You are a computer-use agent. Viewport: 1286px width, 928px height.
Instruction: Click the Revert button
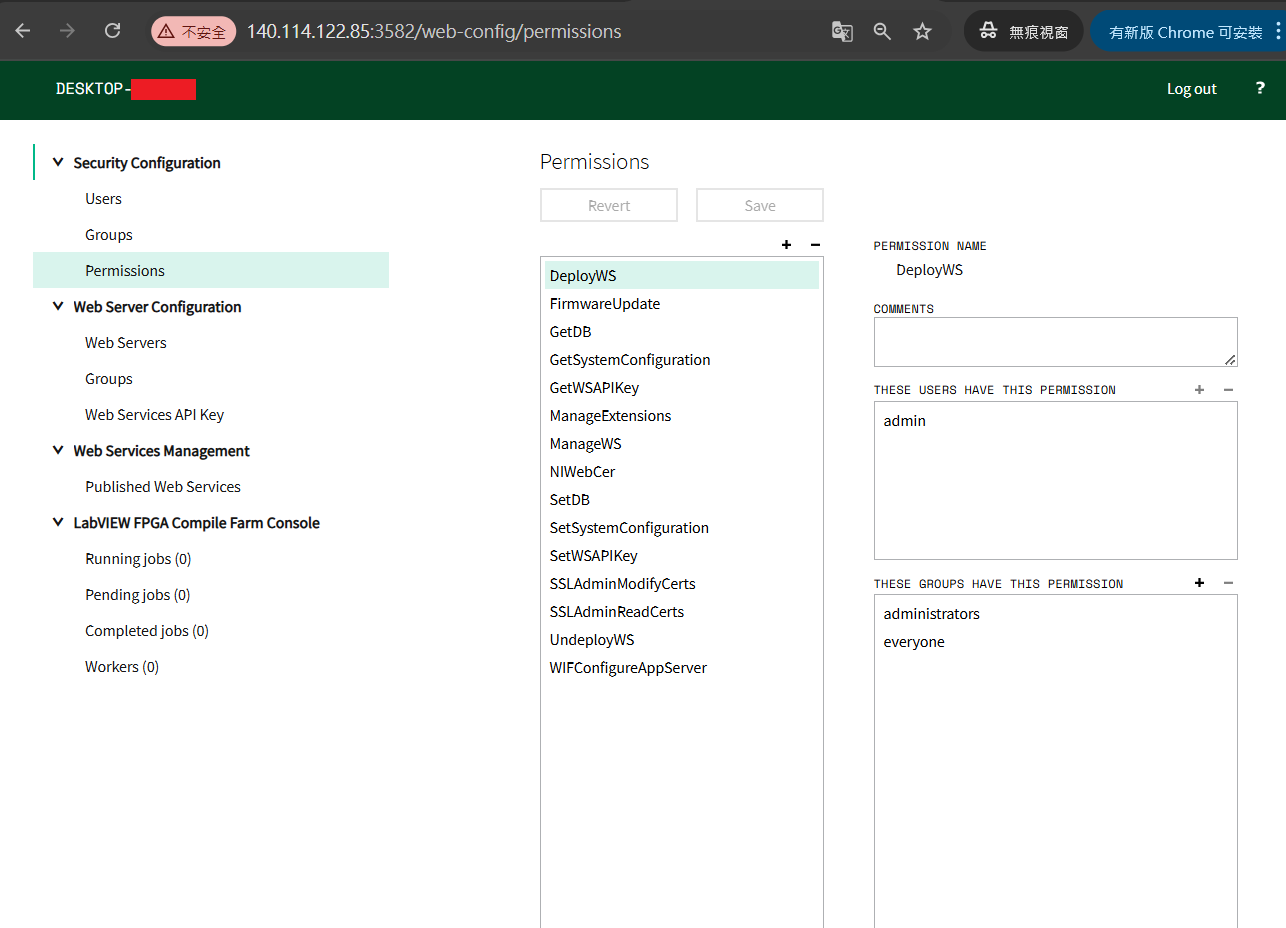pos(609,205)
